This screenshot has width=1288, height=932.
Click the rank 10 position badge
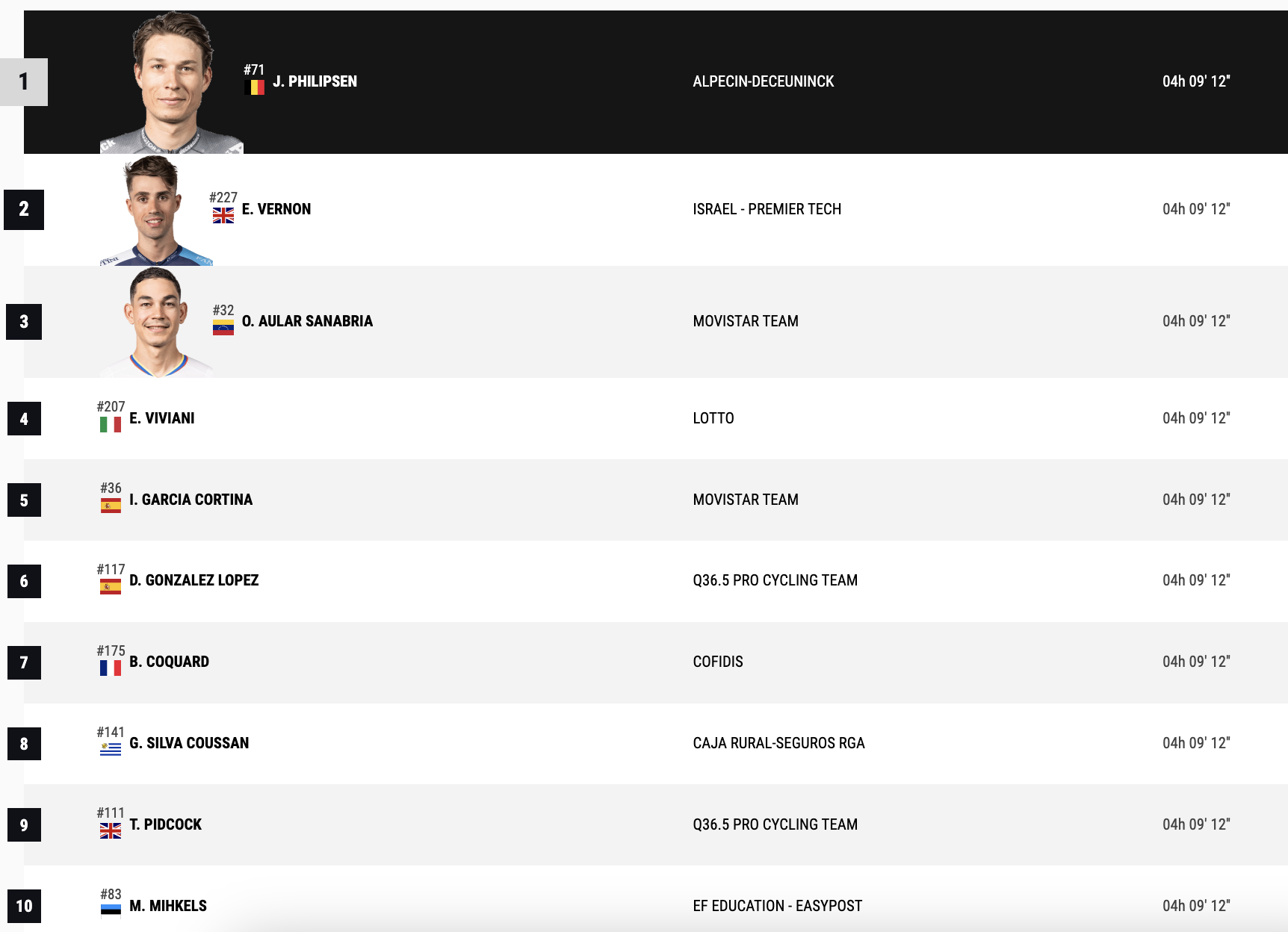click(x=24, y=906)
